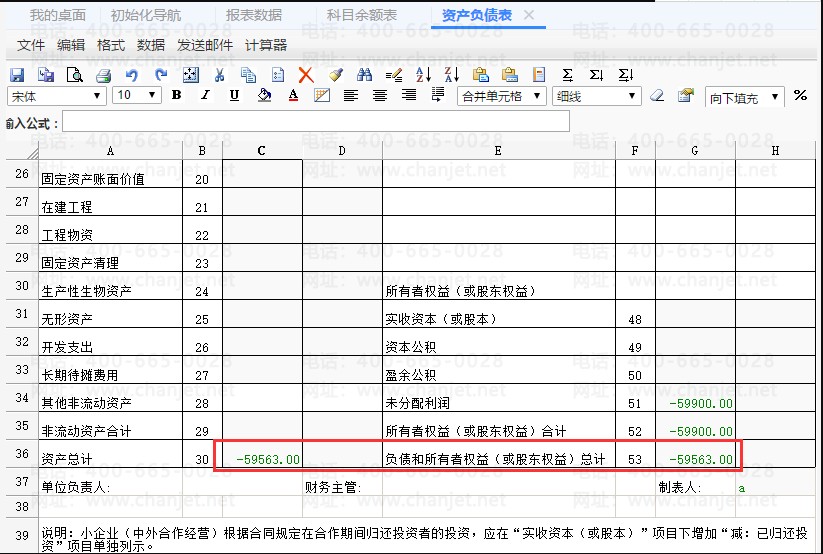Click the first clipboard folder icon
Viewport: 823px width, 554px height.
point(480,75)
